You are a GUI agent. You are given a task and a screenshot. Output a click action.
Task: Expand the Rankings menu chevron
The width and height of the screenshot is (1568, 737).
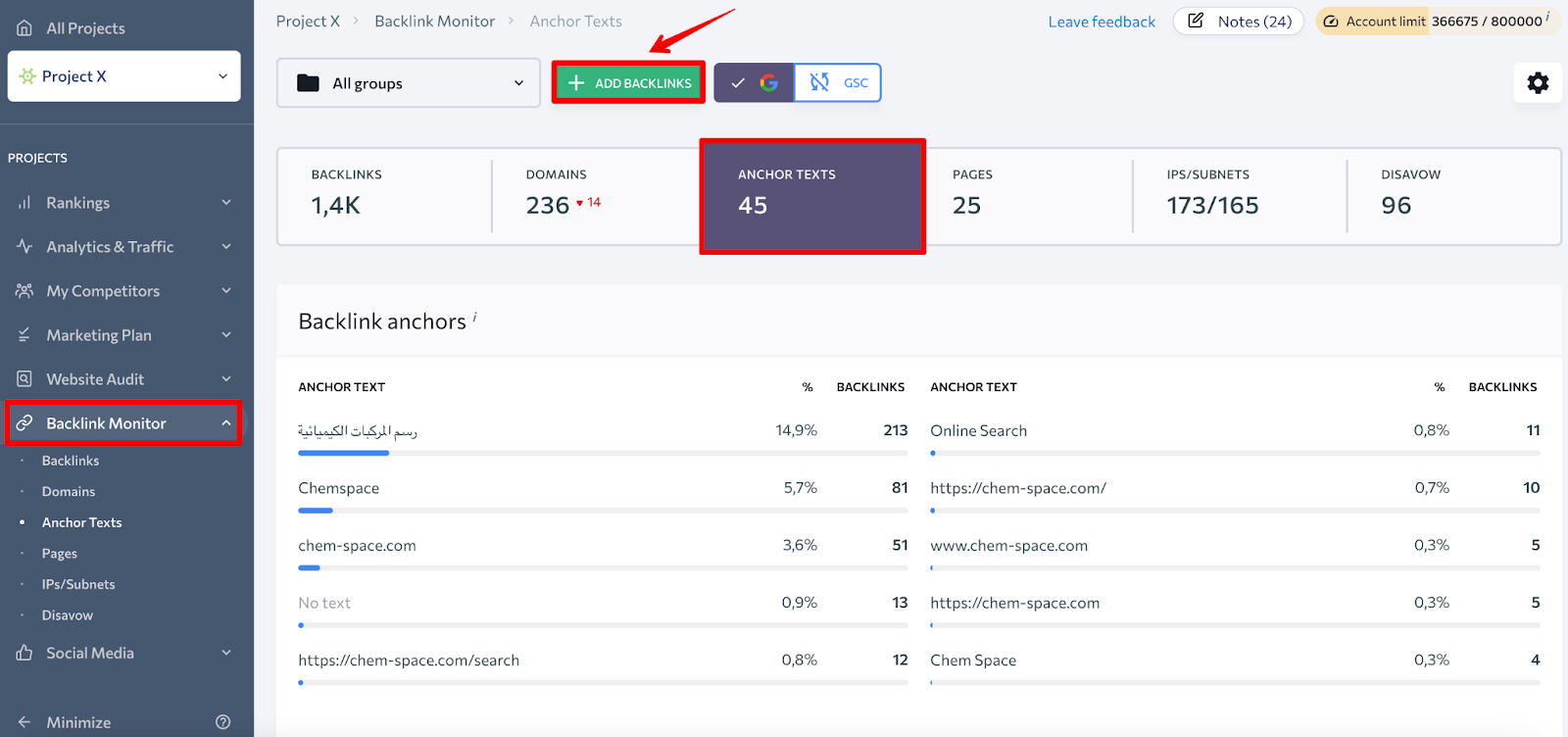click(226, 203)
